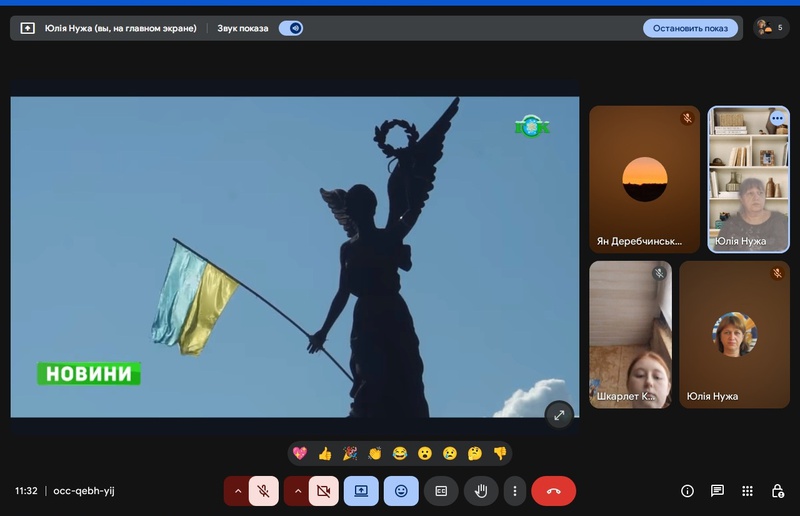800x516 pixels.
Task: Click the Остановить показ button
Action: (x=690, y=28)
